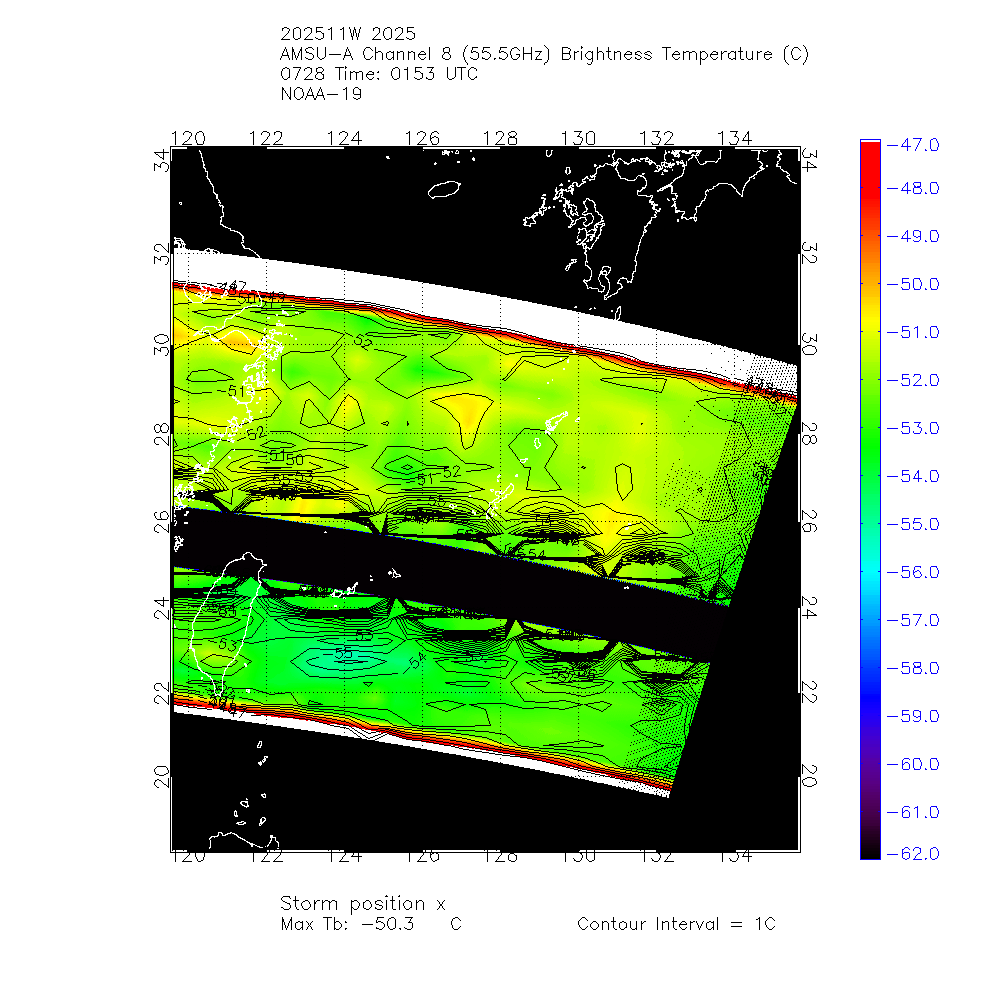Click the -56.0 colorbar label
Image resolution: width=1000 pixels, height=1000 pixels.
(913, 572)
